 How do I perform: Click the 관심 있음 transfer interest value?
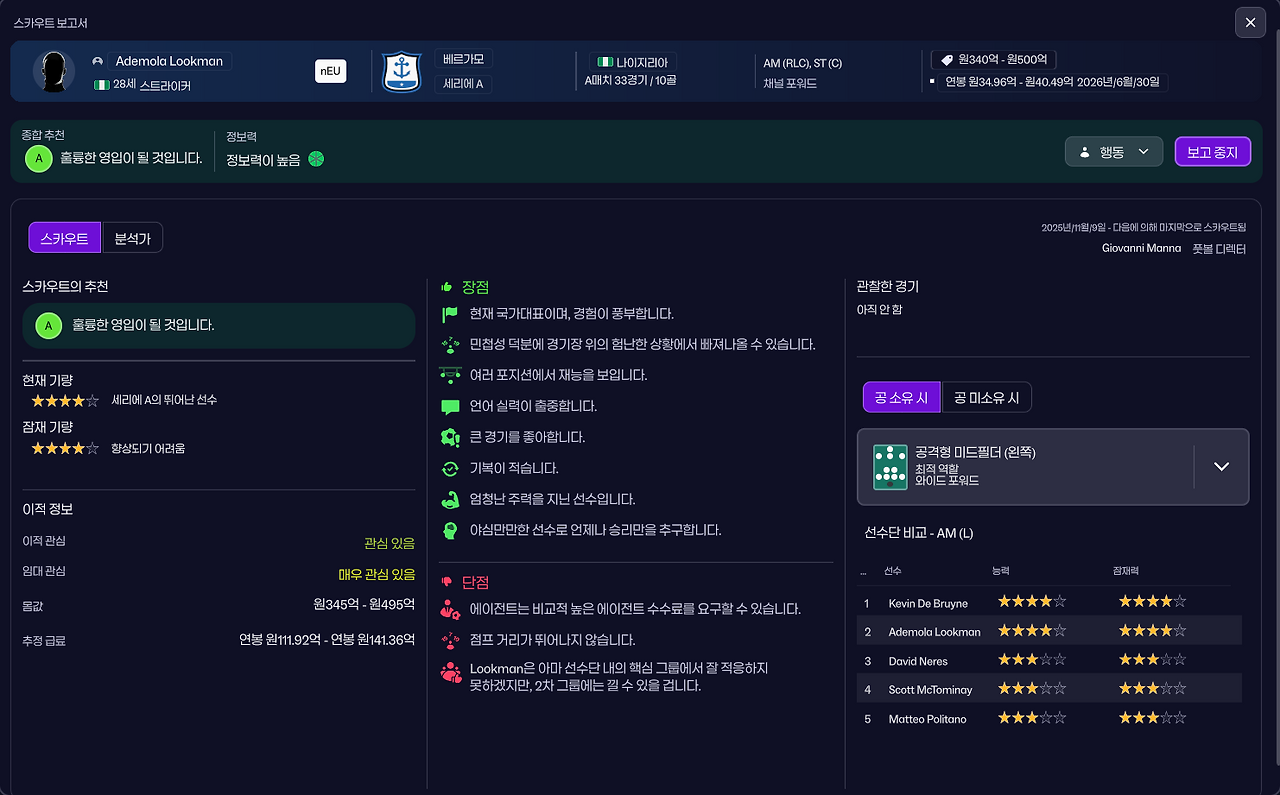(x=389, y=543)
